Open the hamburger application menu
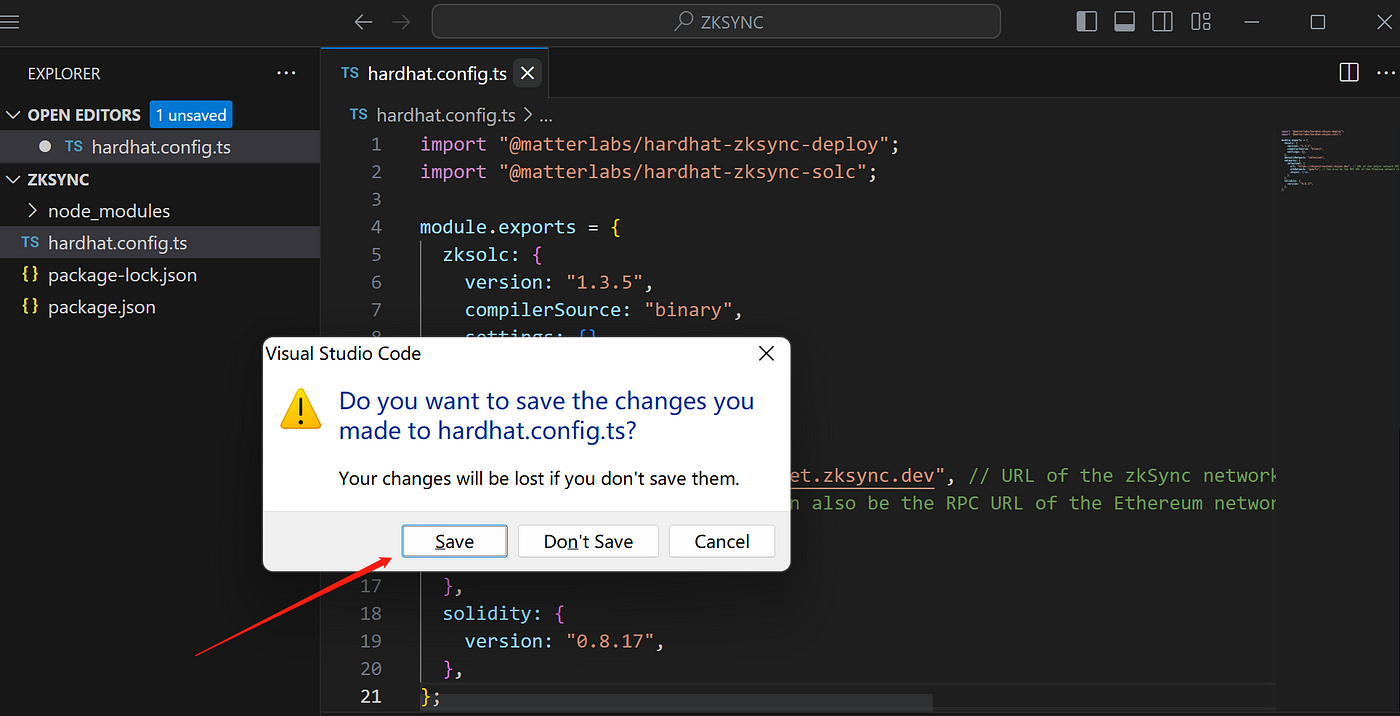 click(9, 21)
